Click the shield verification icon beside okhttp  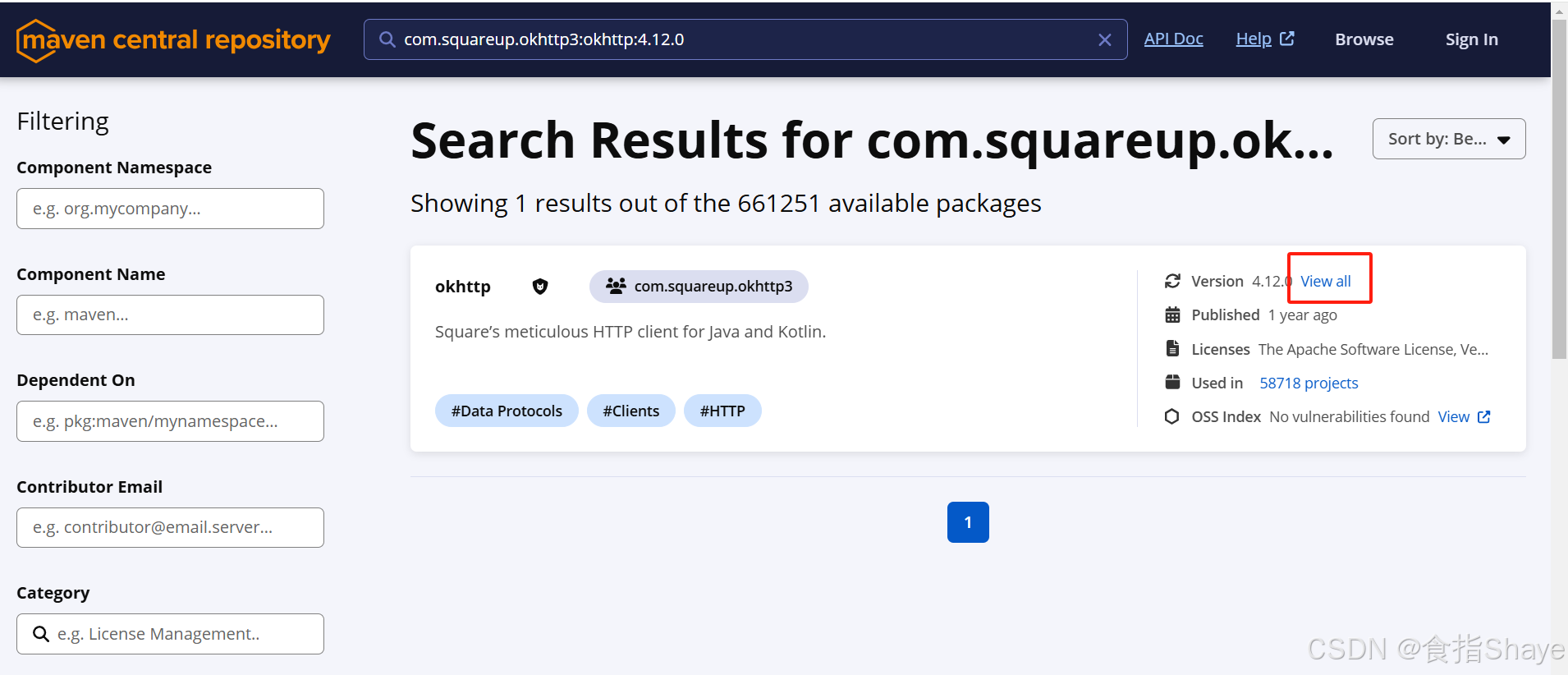click(540, 287)
